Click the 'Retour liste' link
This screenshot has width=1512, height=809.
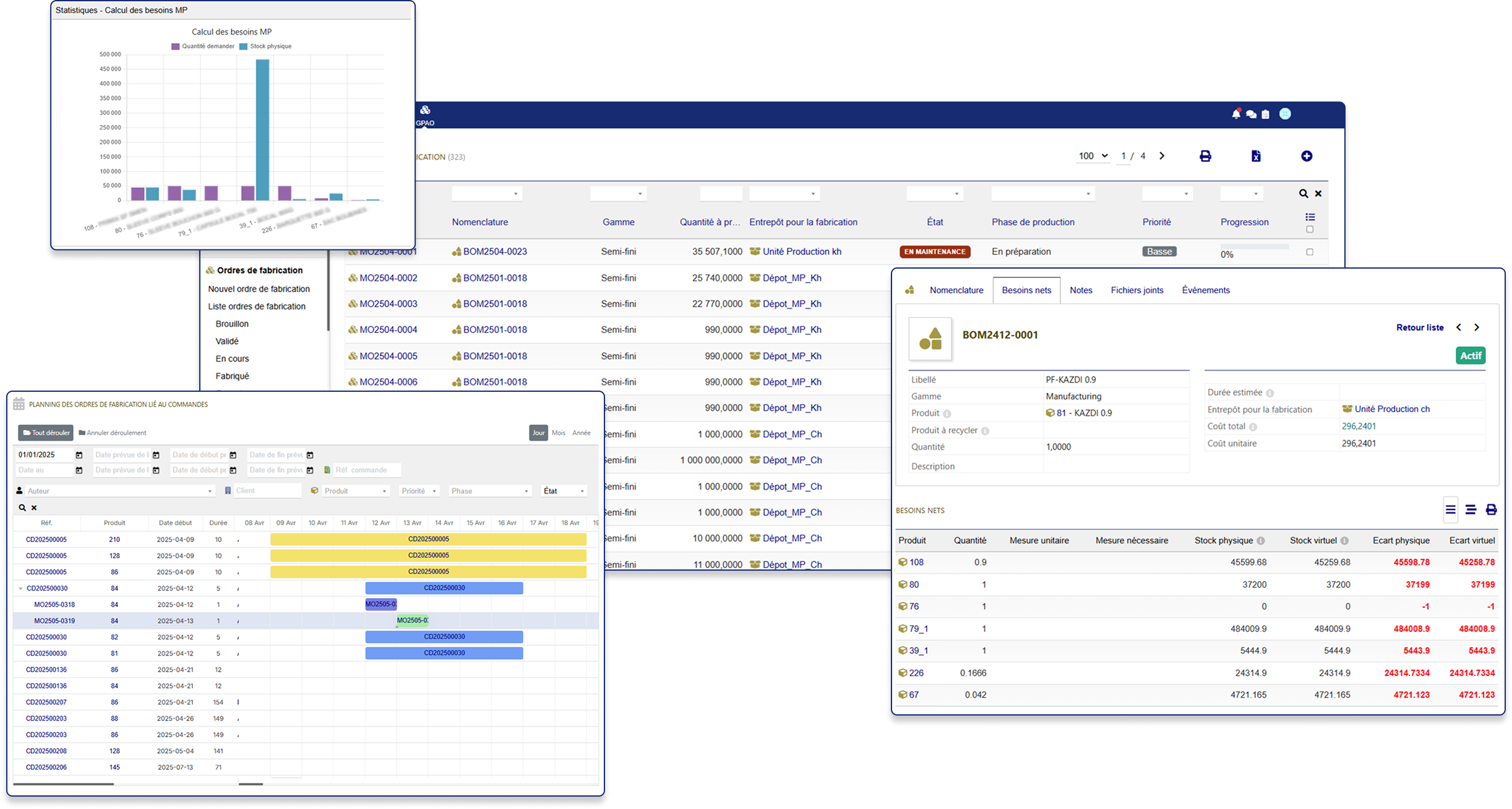tap(1420, 327)
